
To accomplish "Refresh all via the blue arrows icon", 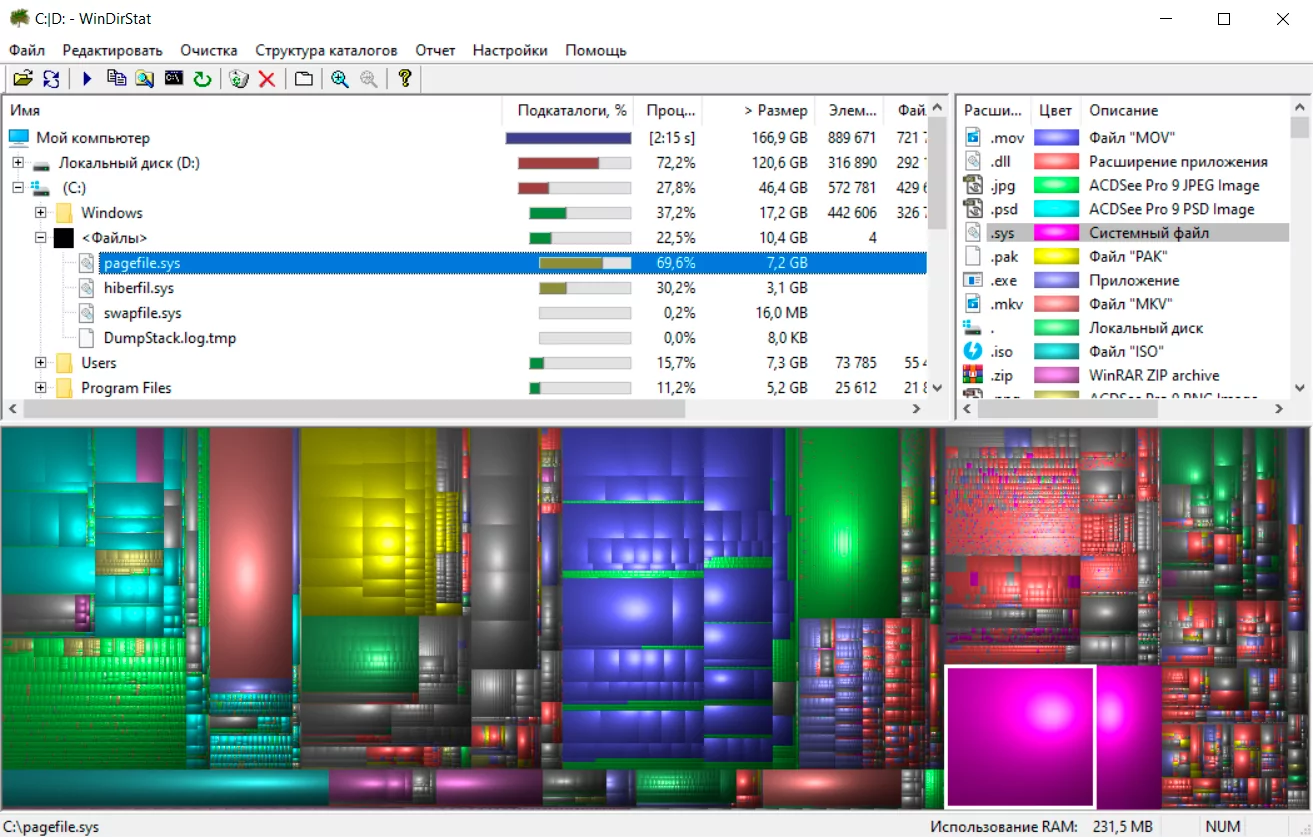I will coord(51,79).
